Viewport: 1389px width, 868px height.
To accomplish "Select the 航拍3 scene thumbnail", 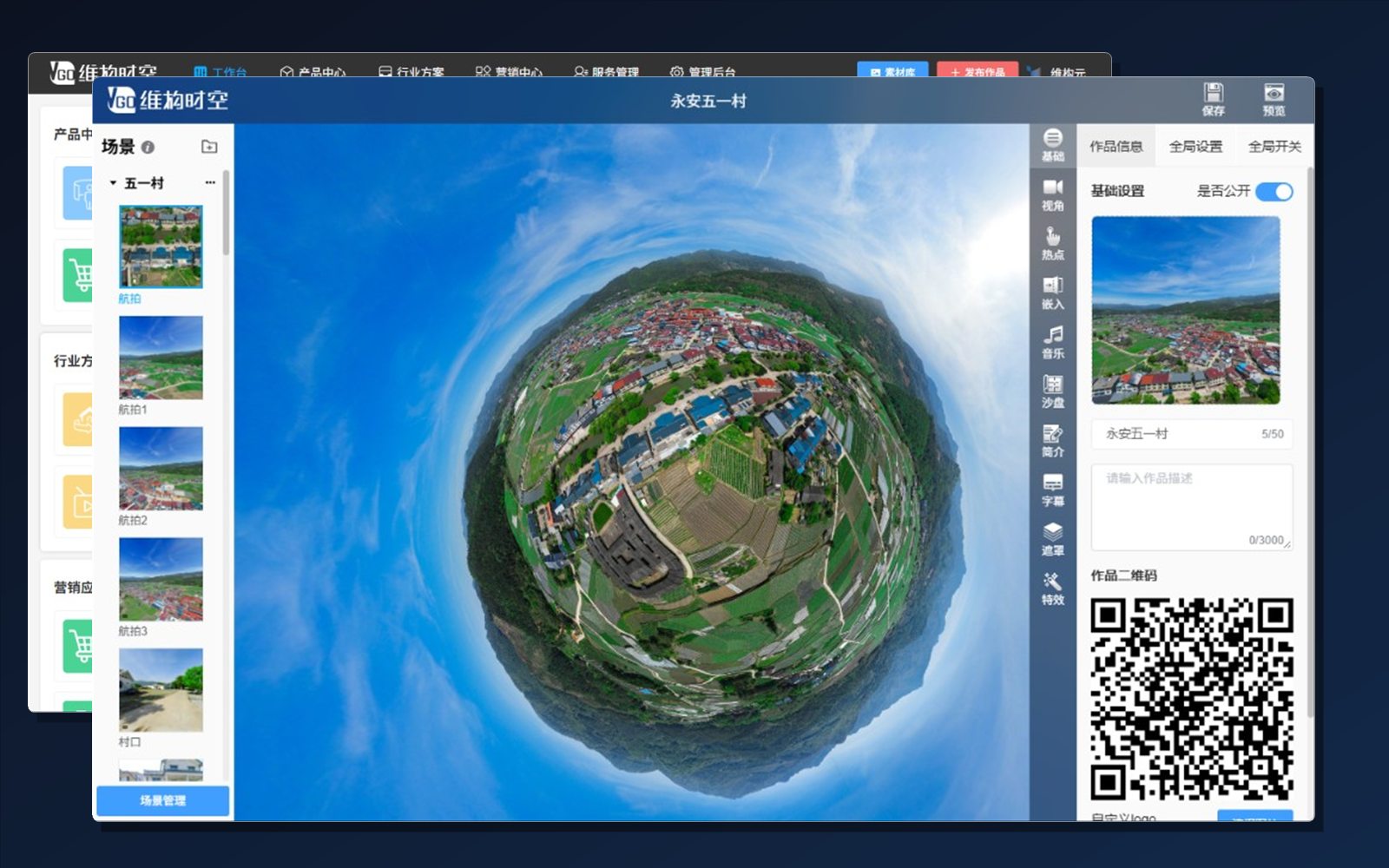I will point(161,579).
